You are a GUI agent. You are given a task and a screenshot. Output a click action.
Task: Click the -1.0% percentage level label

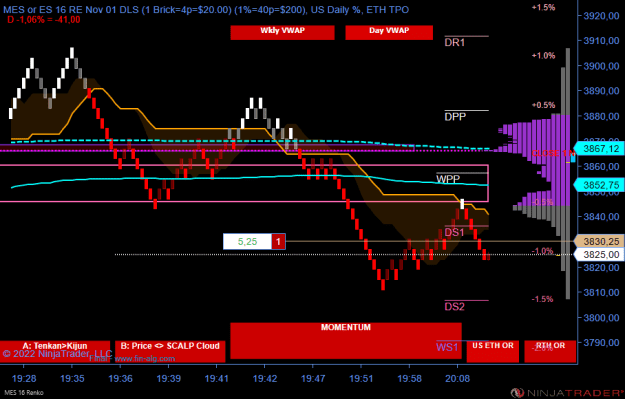click(x=542, y=251)
